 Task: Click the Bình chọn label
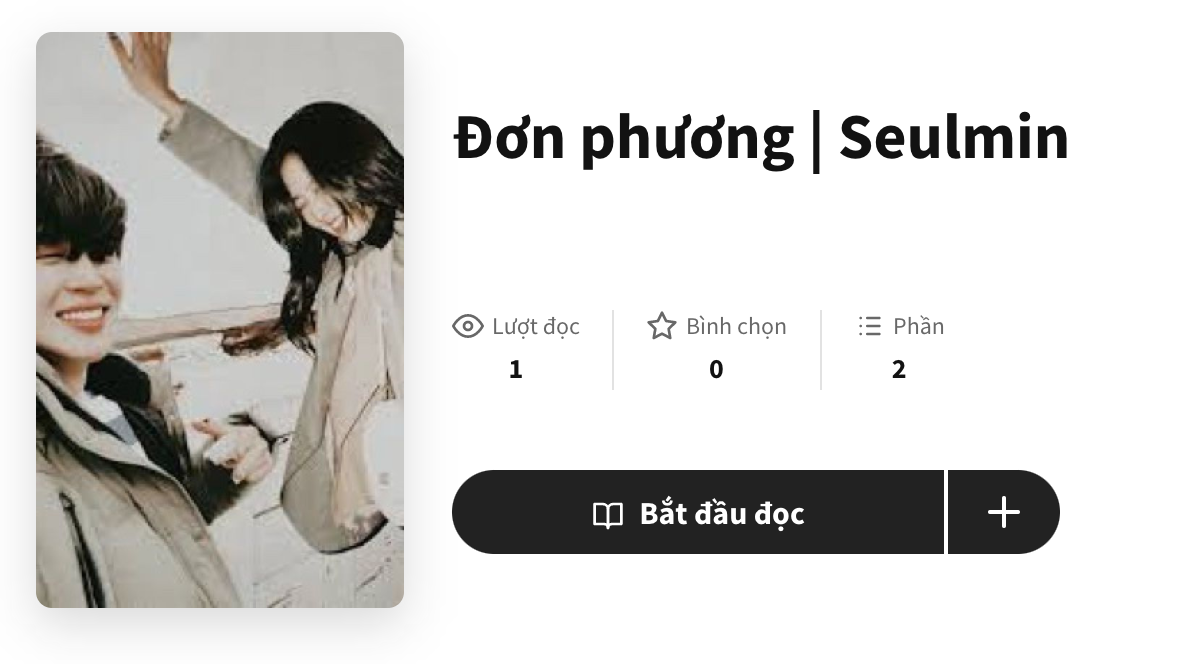(736, 326)
